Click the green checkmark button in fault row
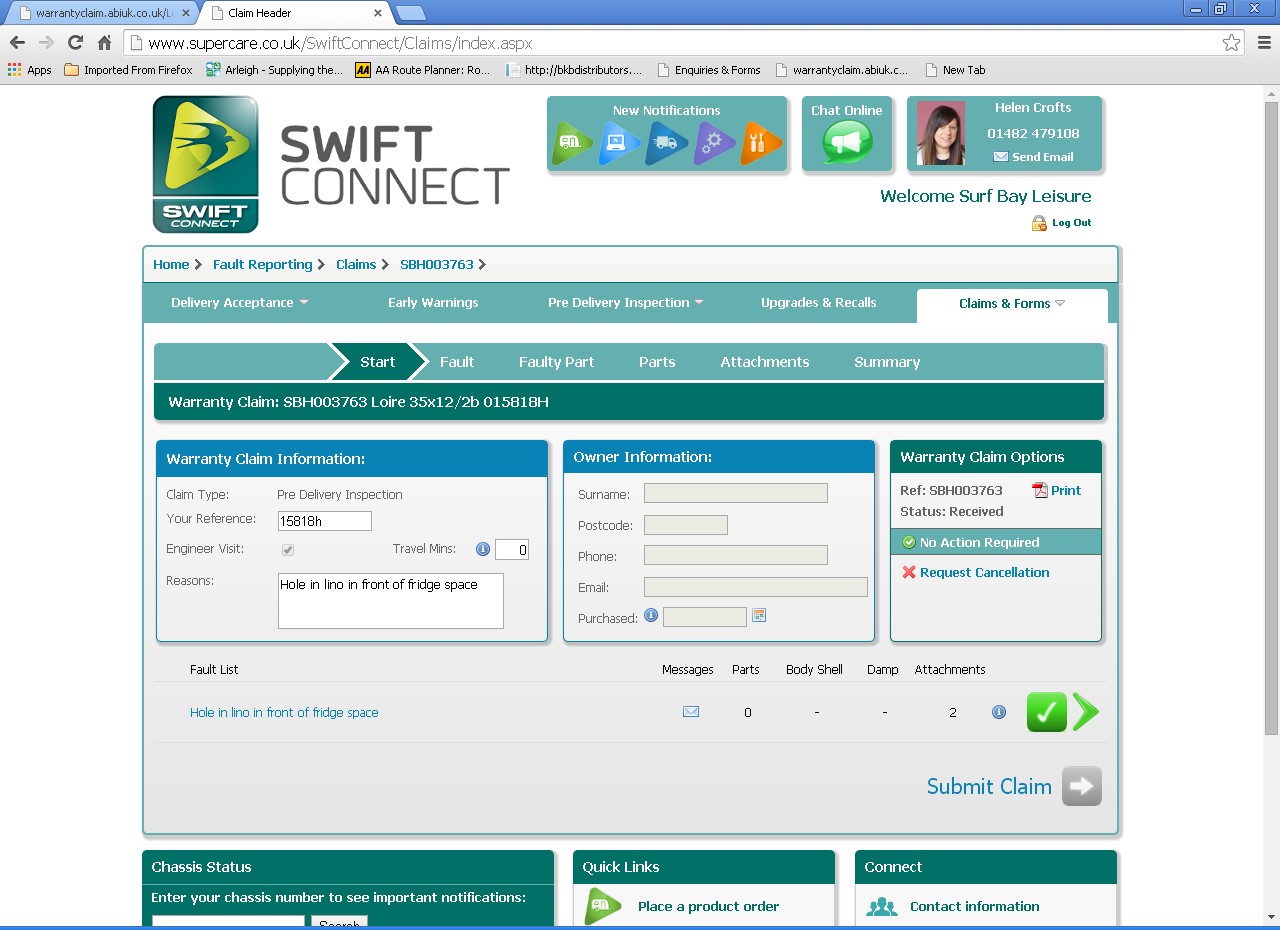1280x930 pixels. (1047, 712)
